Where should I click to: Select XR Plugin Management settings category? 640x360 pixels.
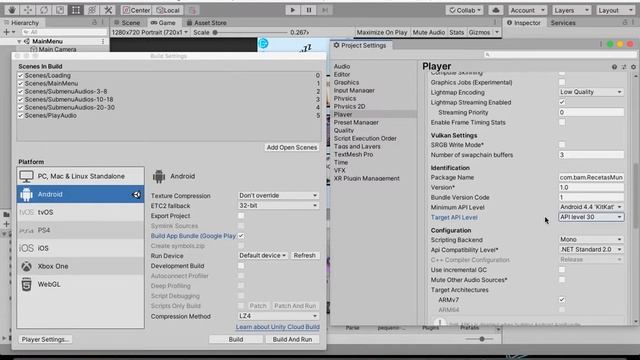pyautogui.click(x=367, y=178)
